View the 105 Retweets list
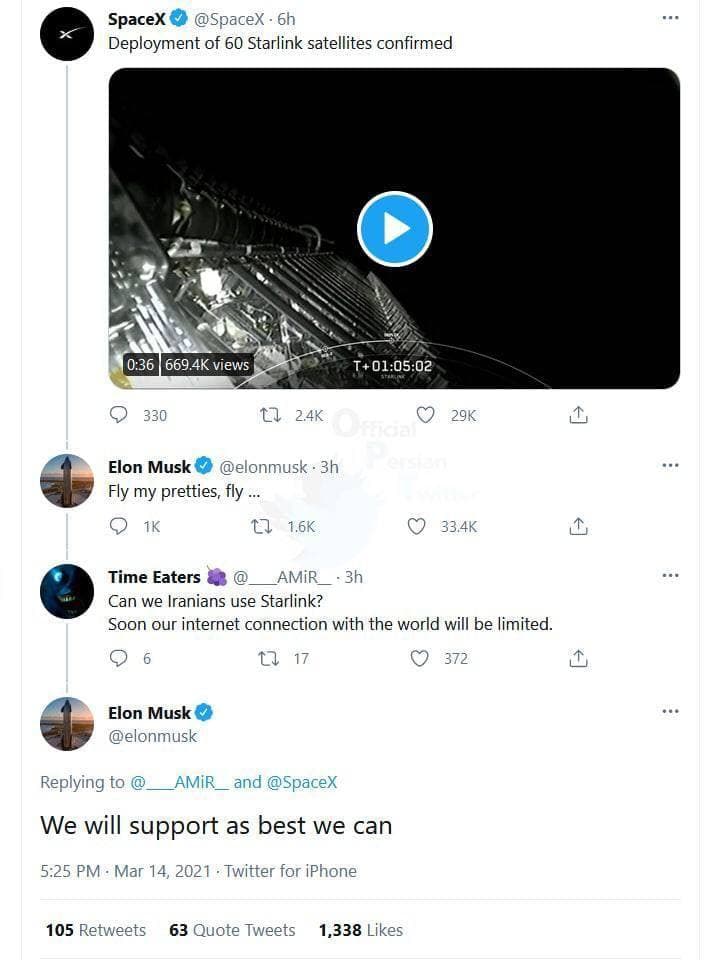716x960 pixels. point(95,930)
